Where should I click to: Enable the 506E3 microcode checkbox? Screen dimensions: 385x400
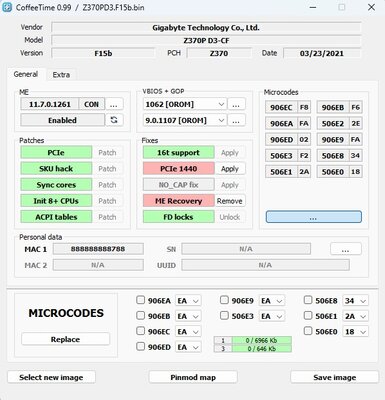pos(224,316)
